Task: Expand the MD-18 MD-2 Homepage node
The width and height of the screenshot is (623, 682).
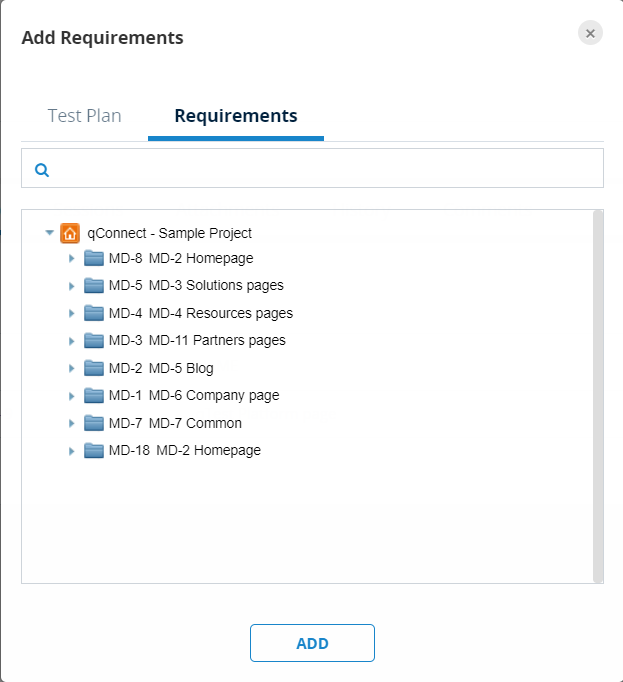Action: point(72,451)
